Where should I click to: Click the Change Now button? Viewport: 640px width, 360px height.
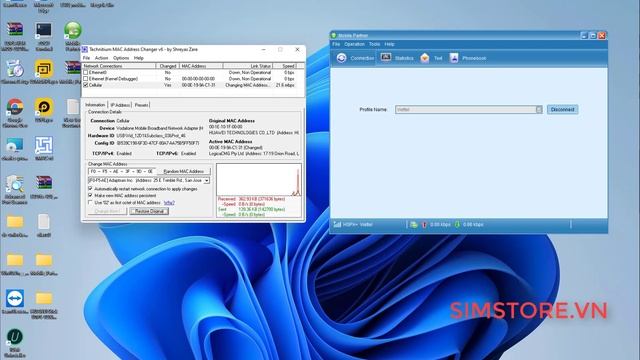[x=107, y=211]
